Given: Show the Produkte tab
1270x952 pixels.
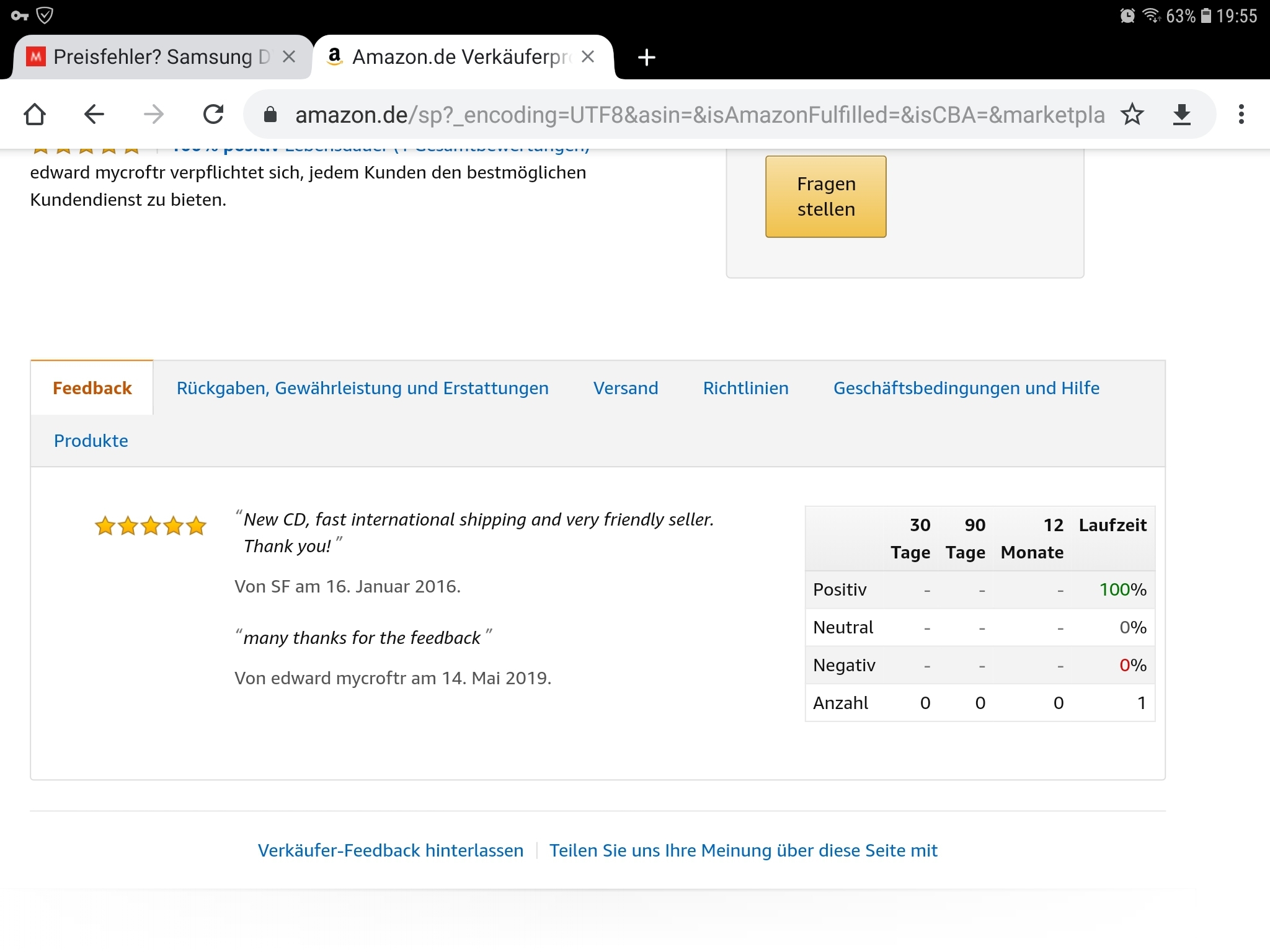Looking at the screenshot, I should [x=91, y=441].
